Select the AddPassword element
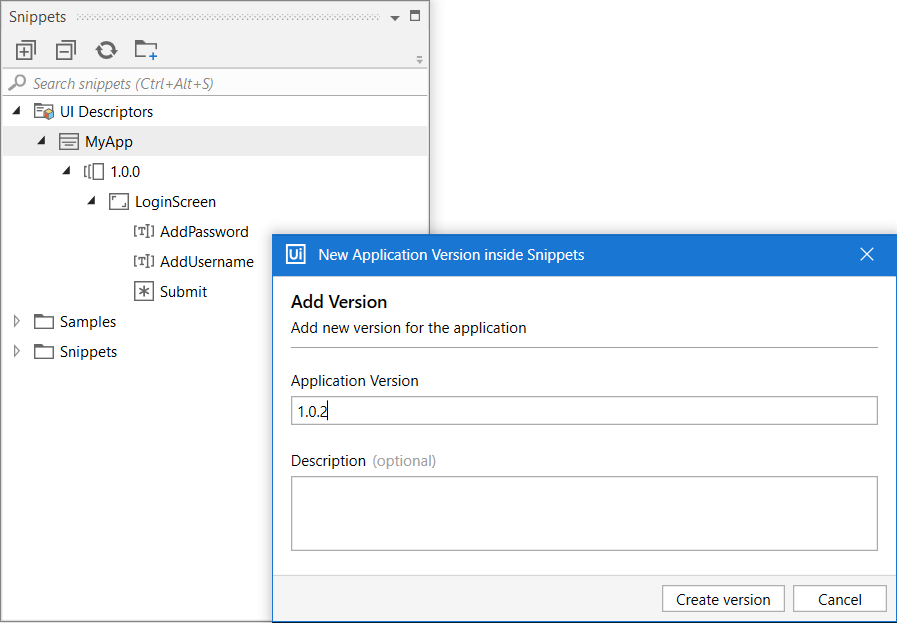Image resolution: width=897 pixels, height=623 pixels. pyautogui.click(x=203, y=232)
